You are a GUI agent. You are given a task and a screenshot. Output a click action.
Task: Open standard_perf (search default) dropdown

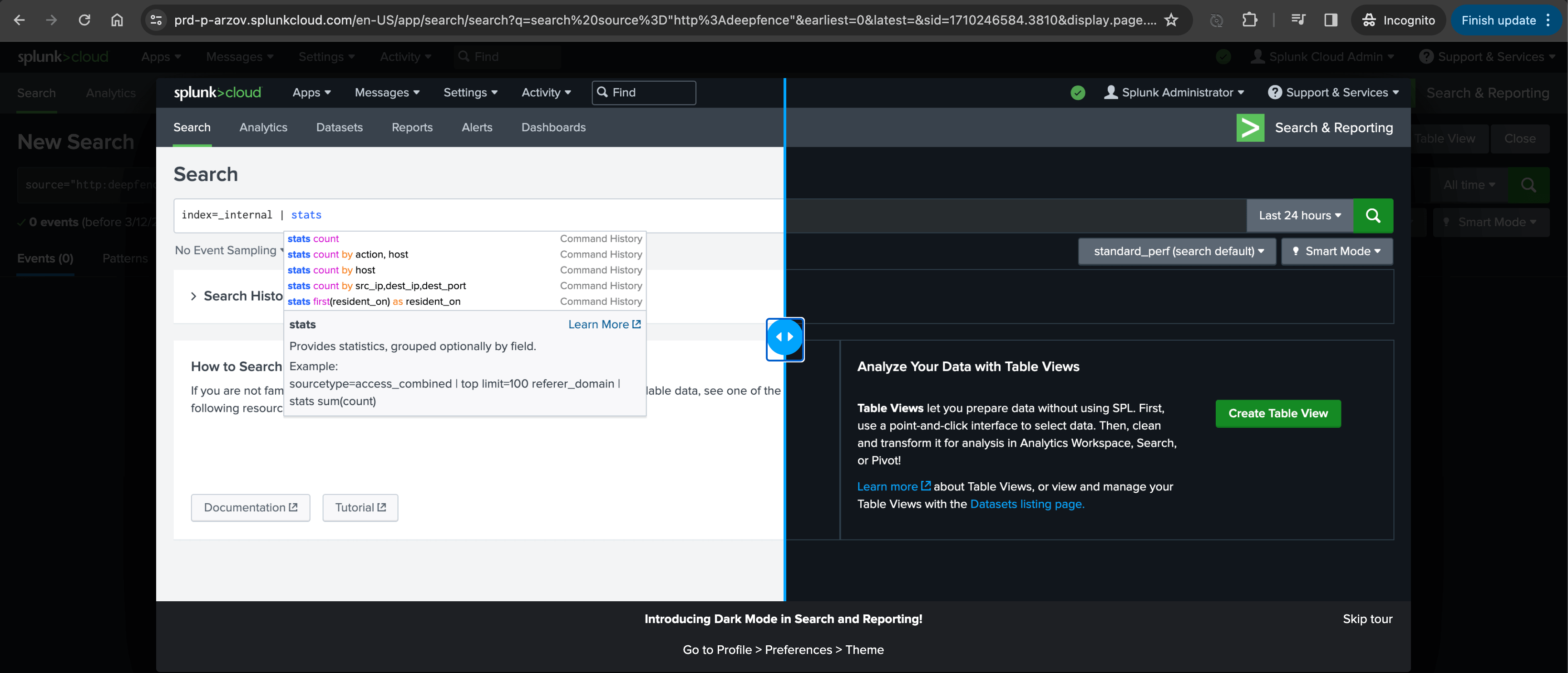coord(1177,251)
